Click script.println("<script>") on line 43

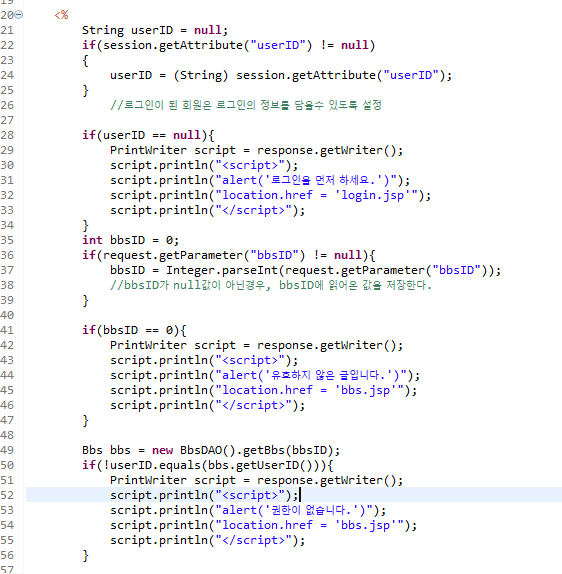pyautogui.click(x=204, y=360)
